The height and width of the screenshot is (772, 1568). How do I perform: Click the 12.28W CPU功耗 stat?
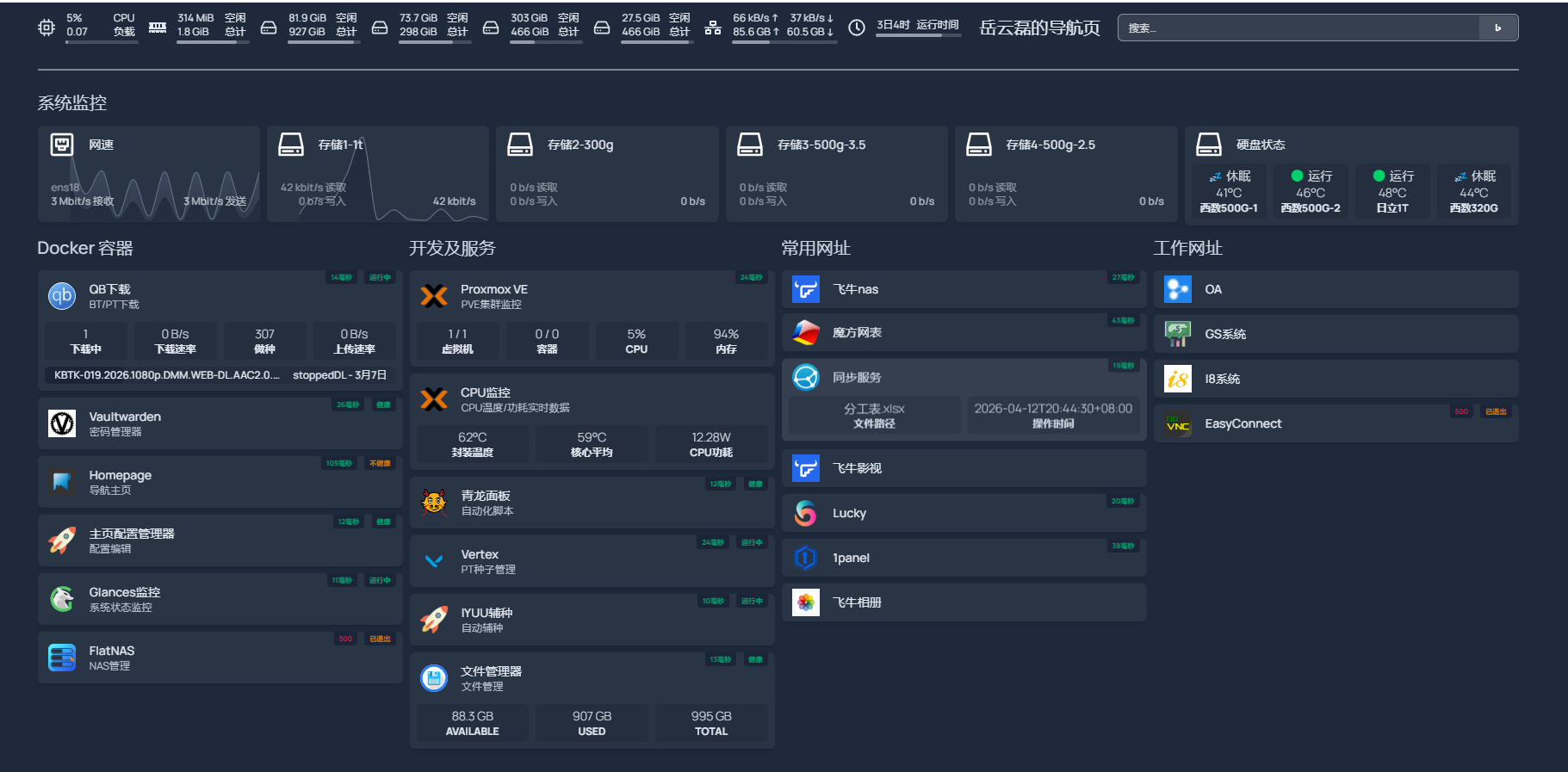pyautogui.click(x=711, y=444)
